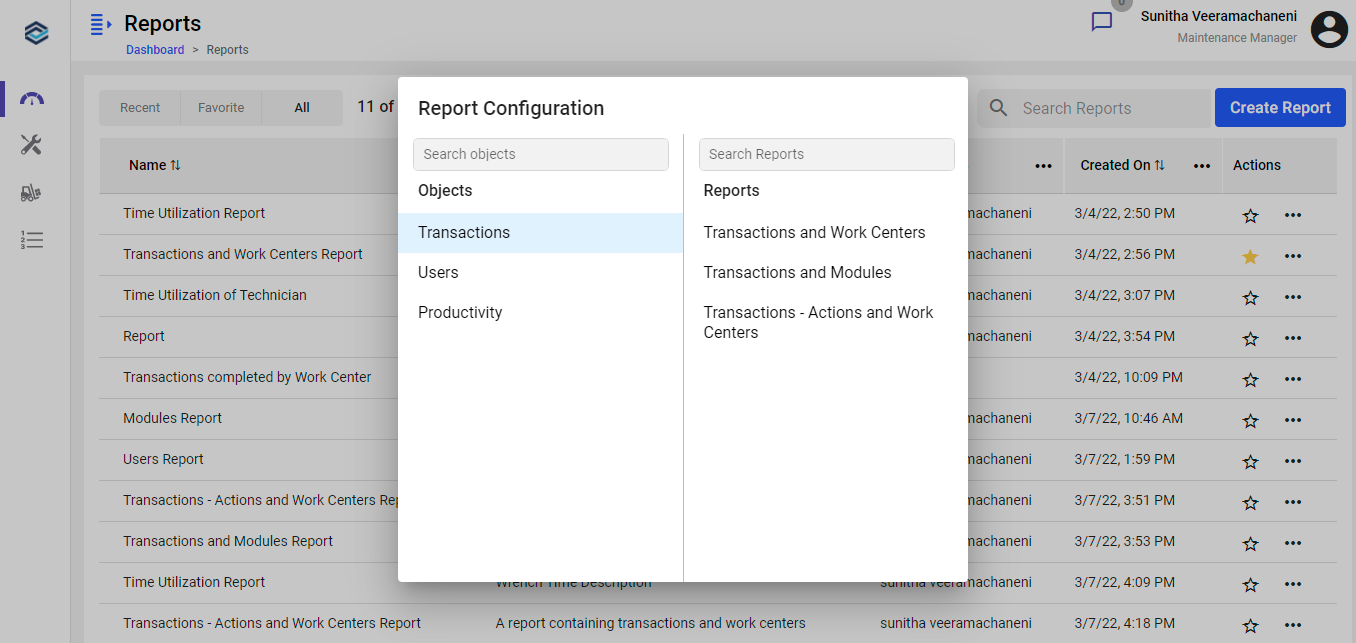Click the dashboard gauge icon in sidebar
The height and width of the screenshot is (643, 1356).
[x=32, y=99]
